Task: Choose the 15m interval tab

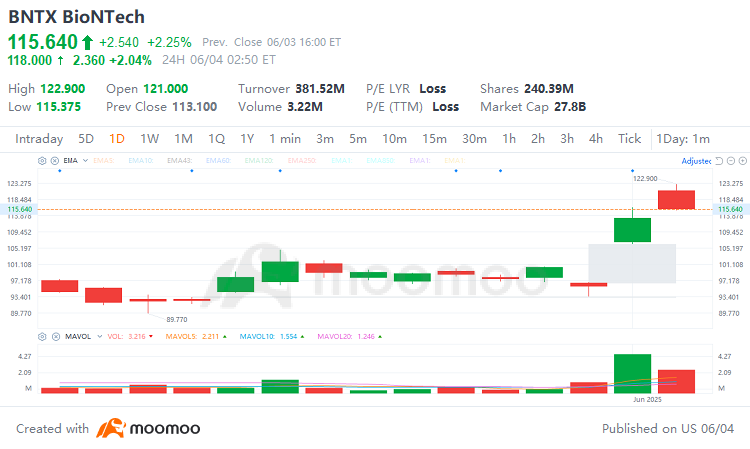Action: [434, 139]
